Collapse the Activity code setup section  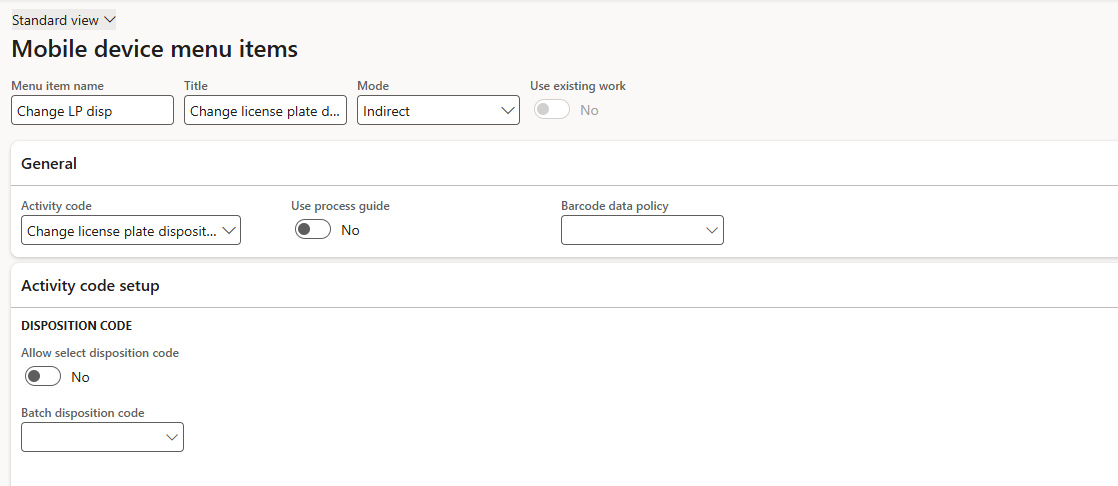point(90,286)
